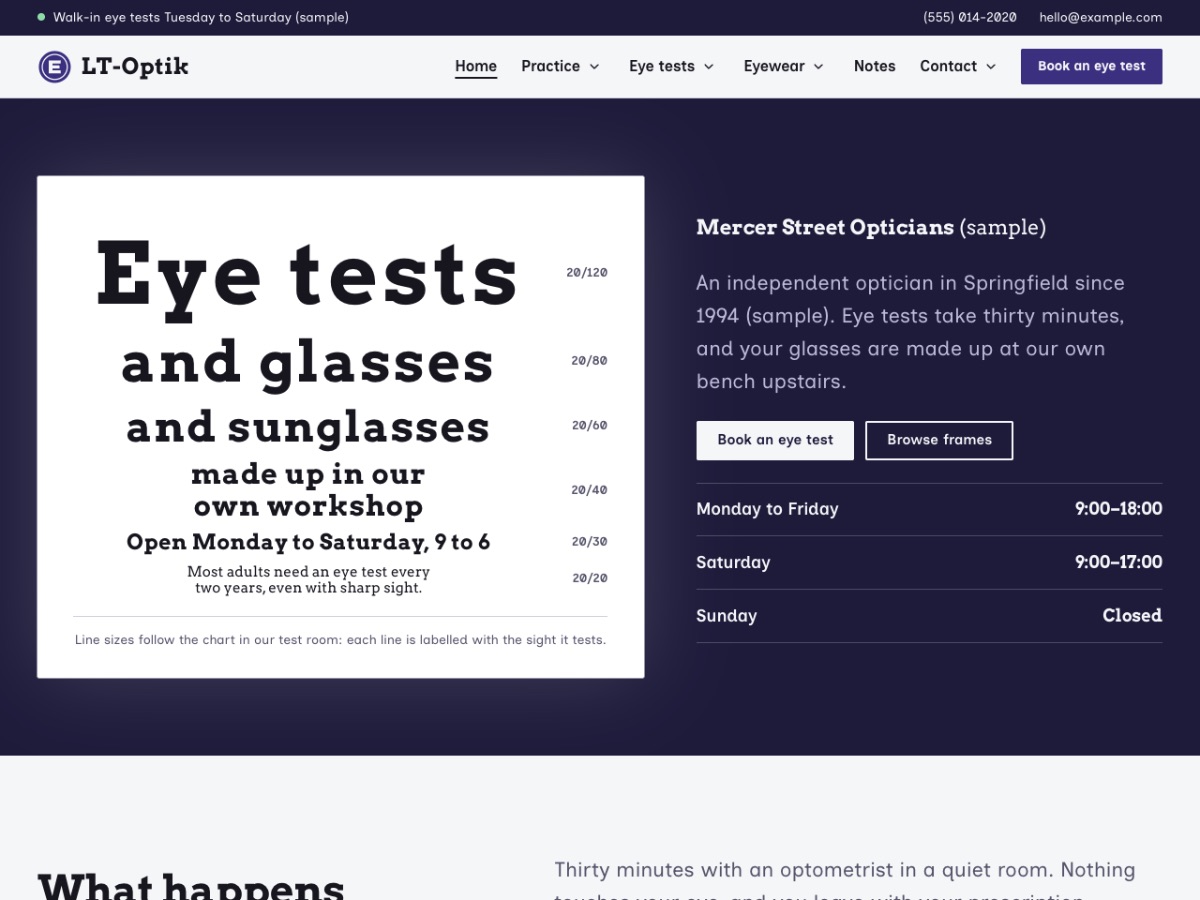This screenshot has width=1200, height=900.
Task: Click the LT-Optik circular E logo icon
Action: (54, 67)
